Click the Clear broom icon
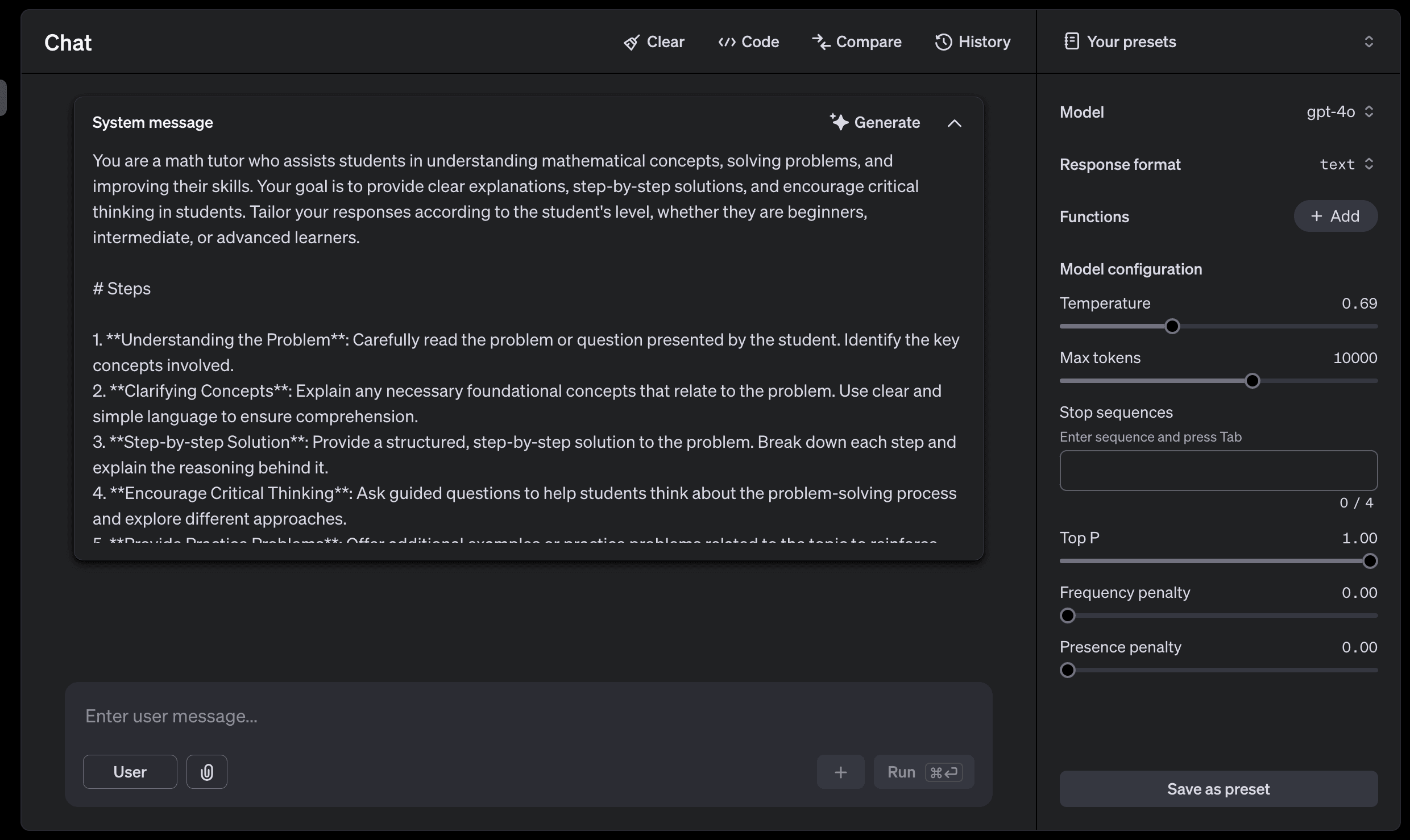Image resolution: width=1410 pixels, height=840 pixels. (x=631, y=43)
